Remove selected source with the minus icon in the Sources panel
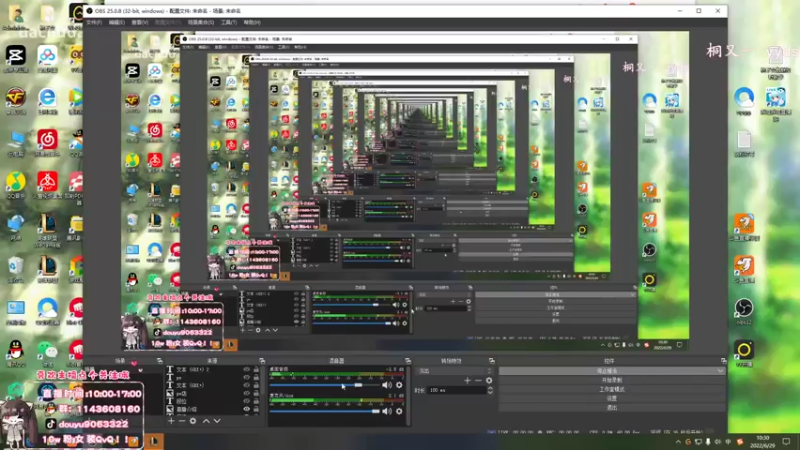800x450 pixels. coord(182,421)
